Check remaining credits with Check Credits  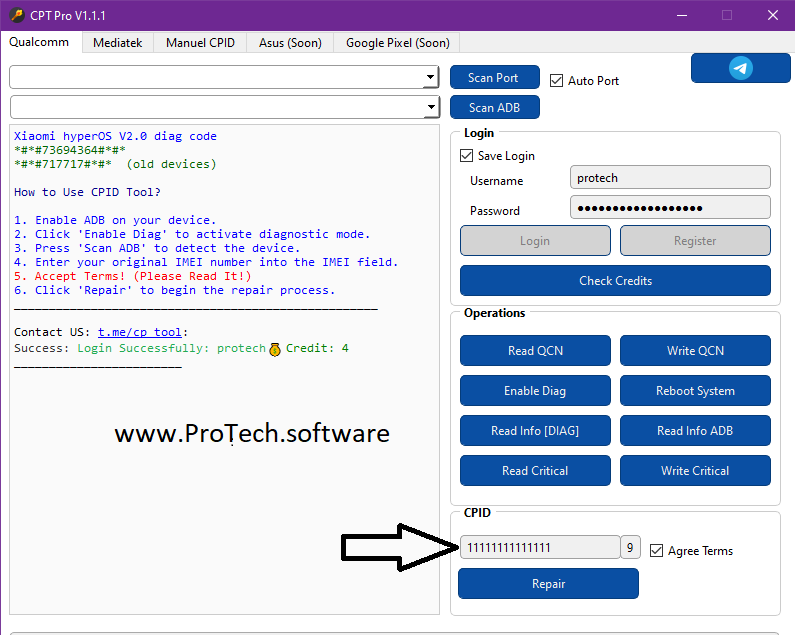tap(616, 280)
